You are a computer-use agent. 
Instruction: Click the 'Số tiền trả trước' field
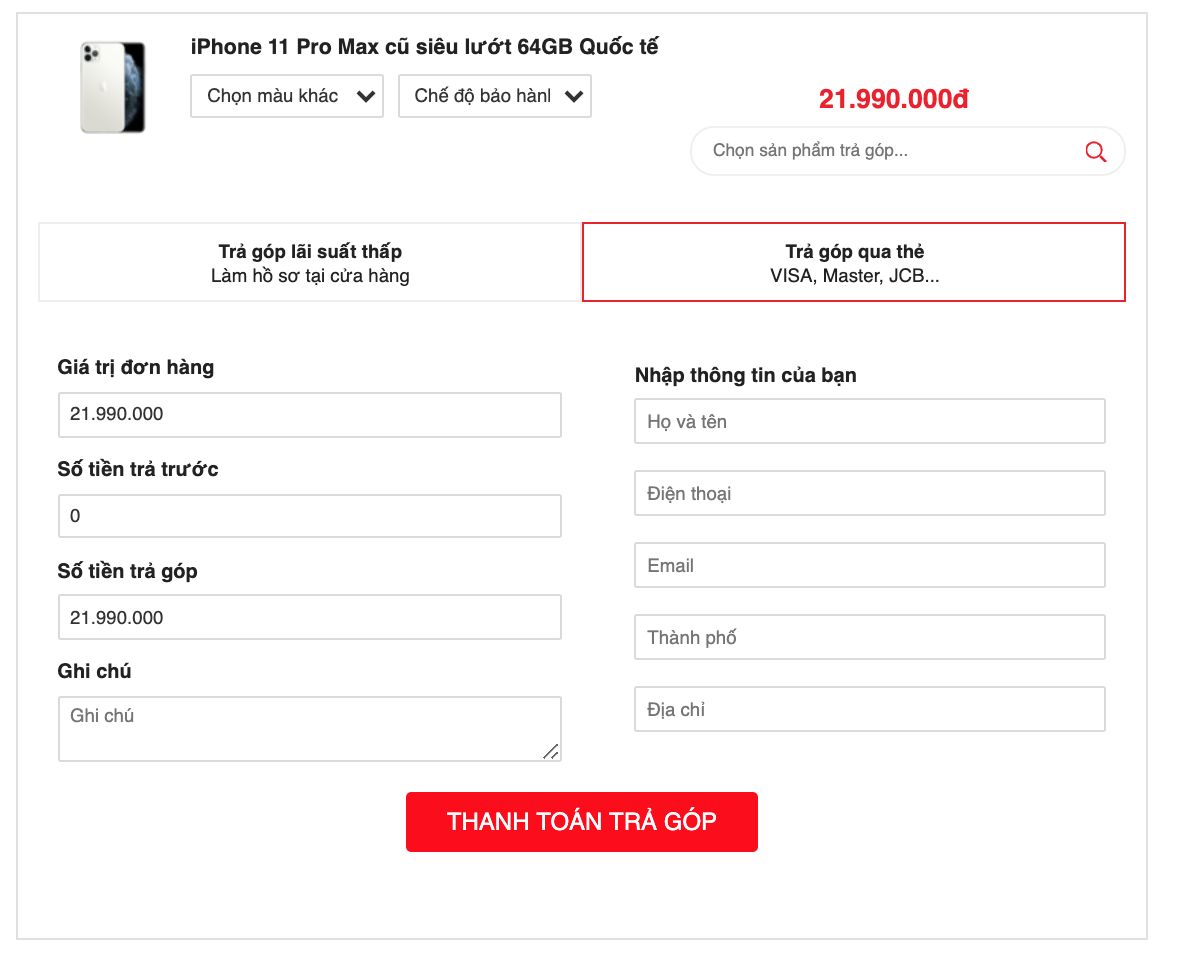click(310, 516)
